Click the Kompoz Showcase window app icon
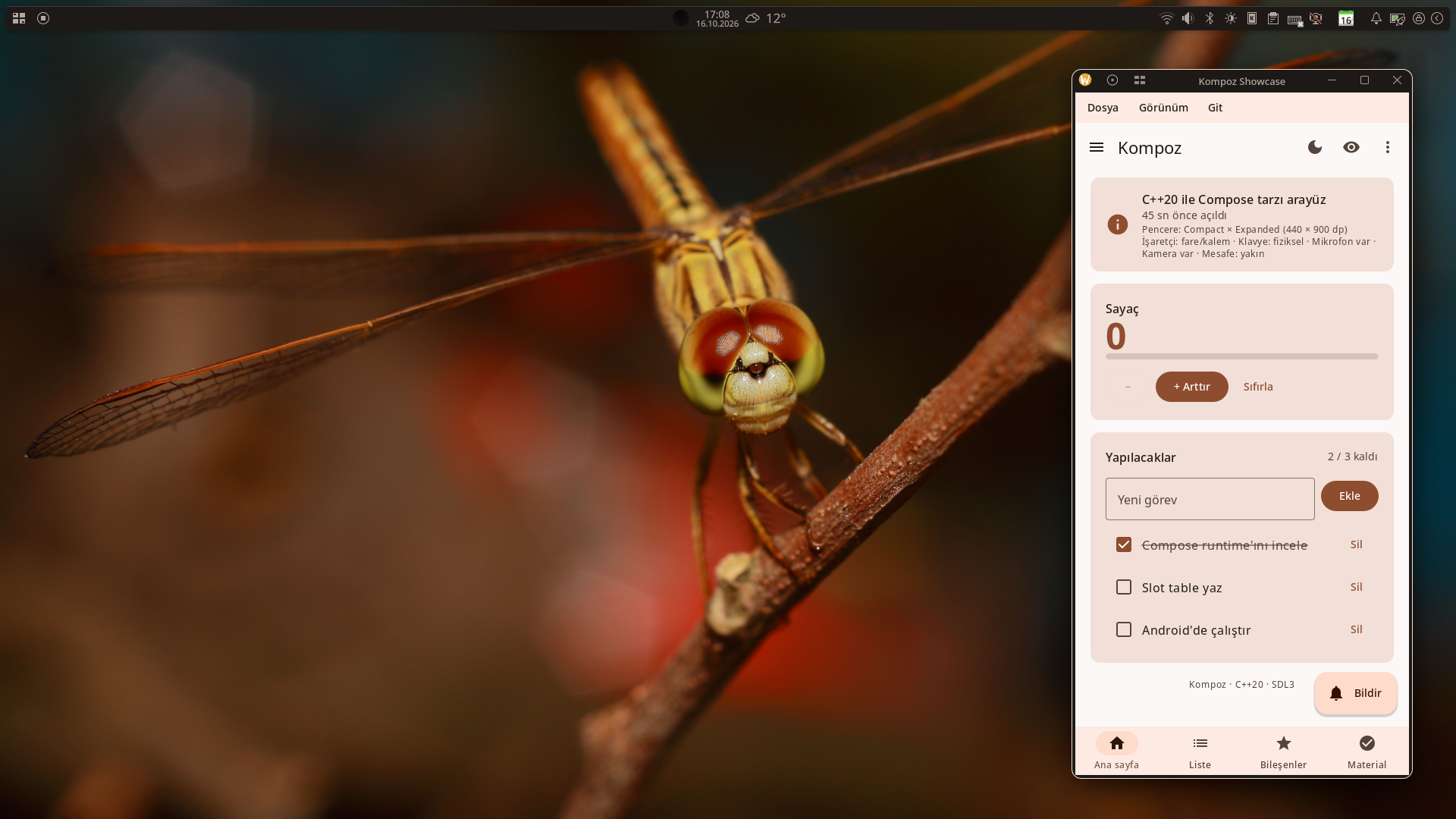This screenshot has width=1456, height=819. coord(1085,80)
